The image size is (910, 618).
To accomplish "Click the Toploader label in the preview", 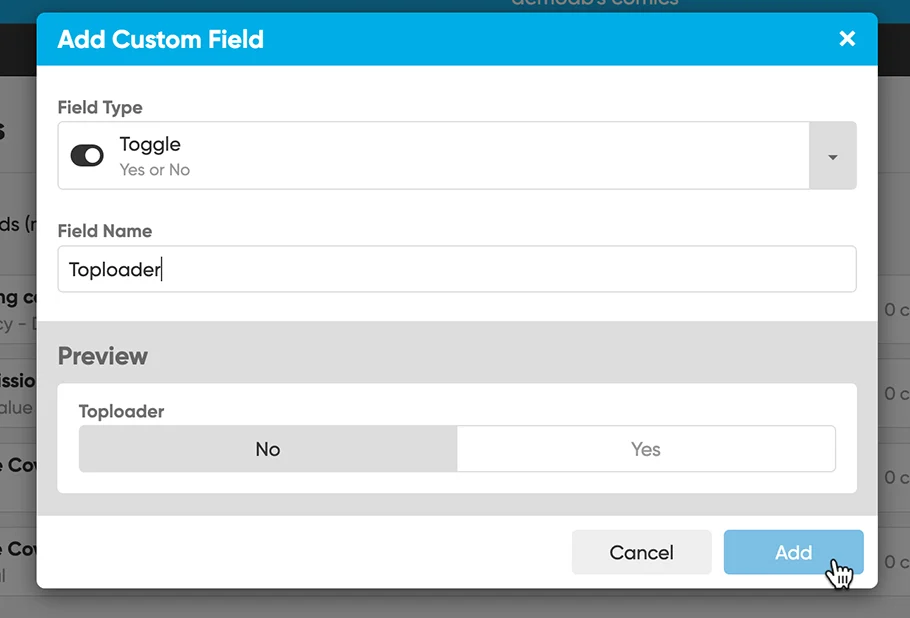I will pos(122,411).
